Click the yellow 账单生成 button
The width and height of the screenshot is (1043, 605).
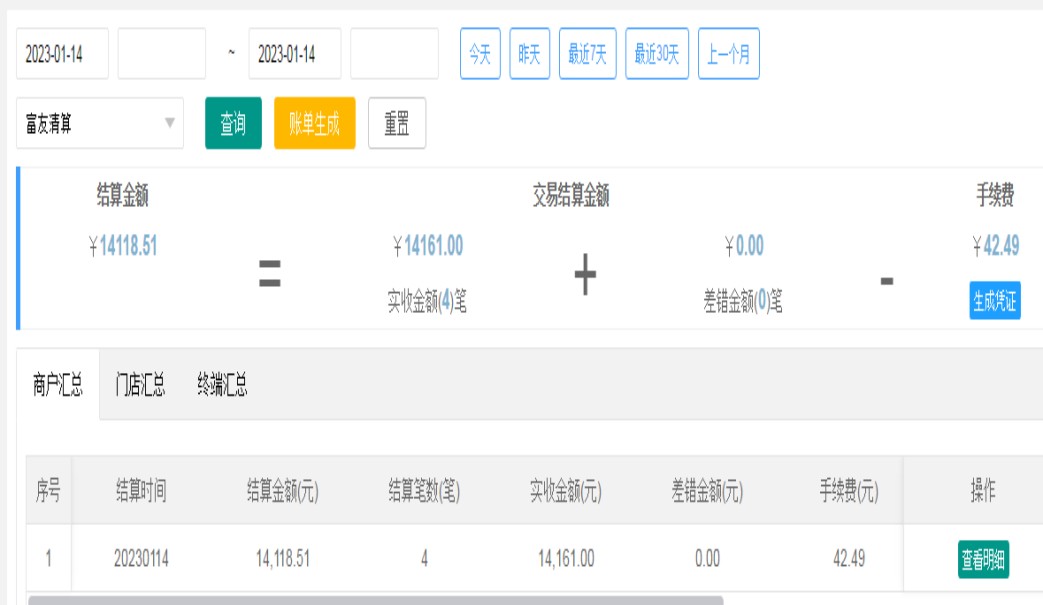(314, 123)
